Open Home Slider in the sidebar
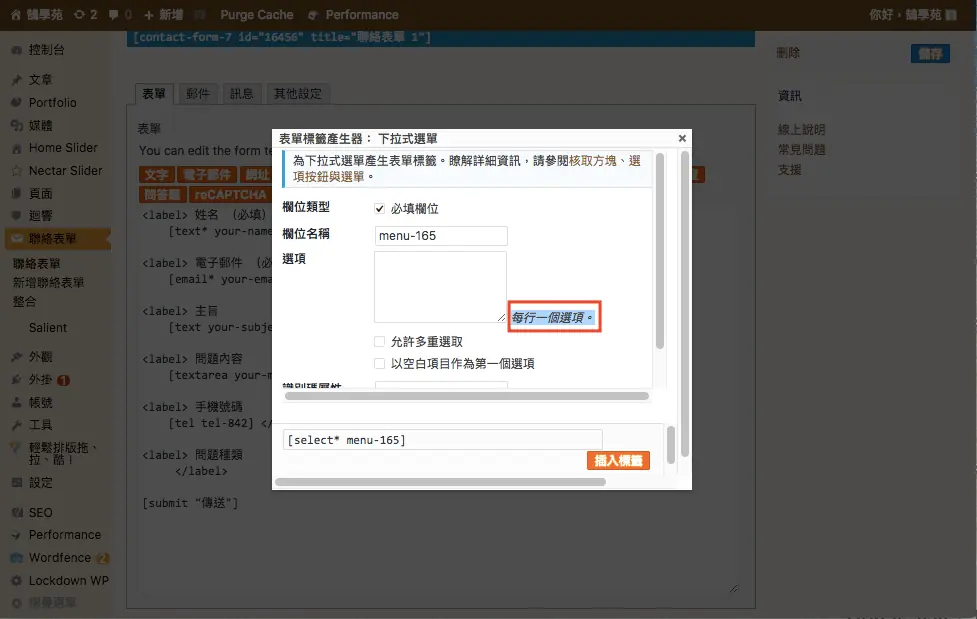The image size is (977, 619). (63, 148)
